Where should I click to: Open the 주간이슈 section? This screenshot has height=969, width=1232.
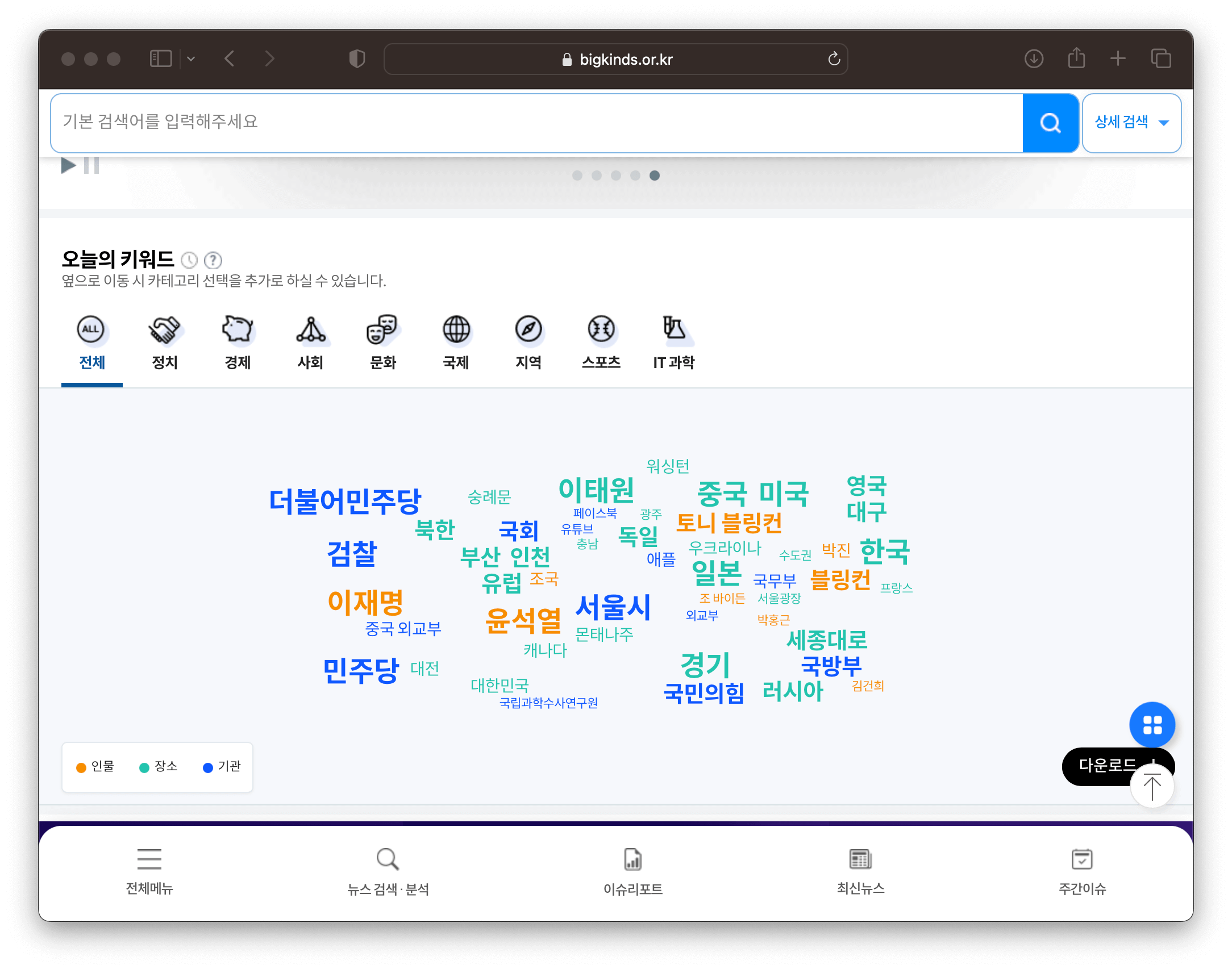click(x=1082, y=873)
